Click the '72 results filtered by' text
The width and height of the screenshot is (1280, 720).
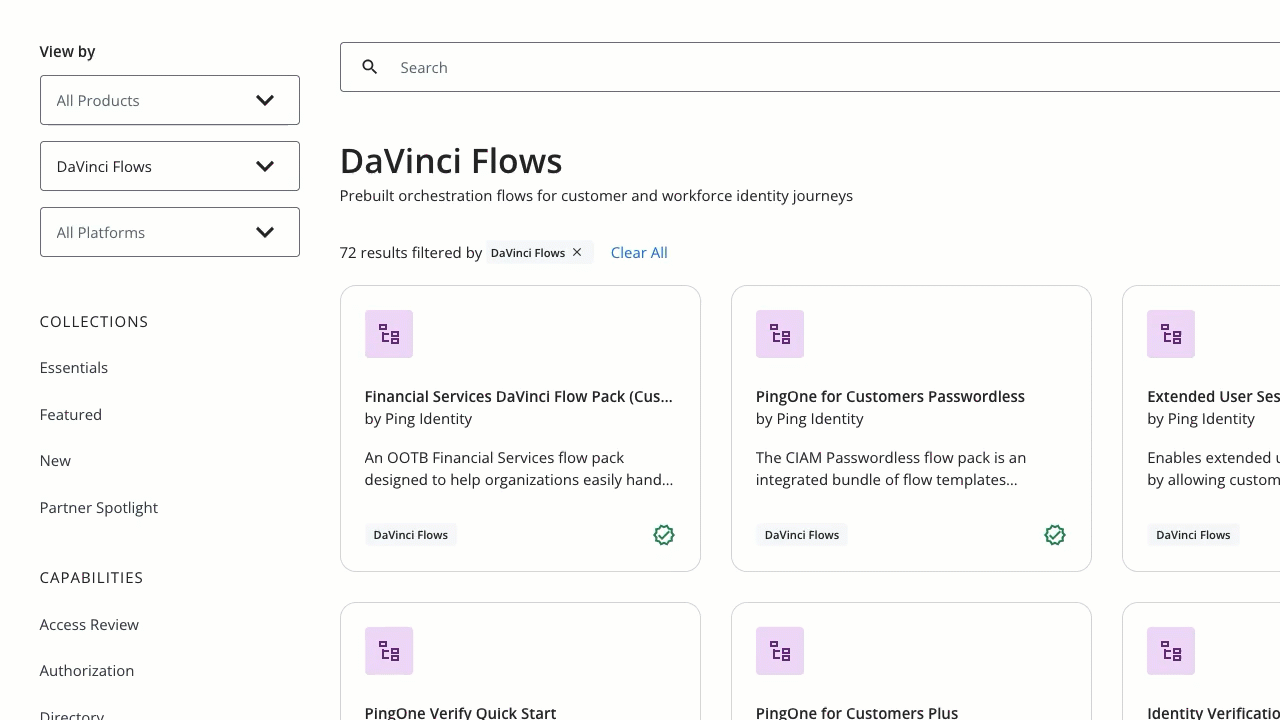411,252
